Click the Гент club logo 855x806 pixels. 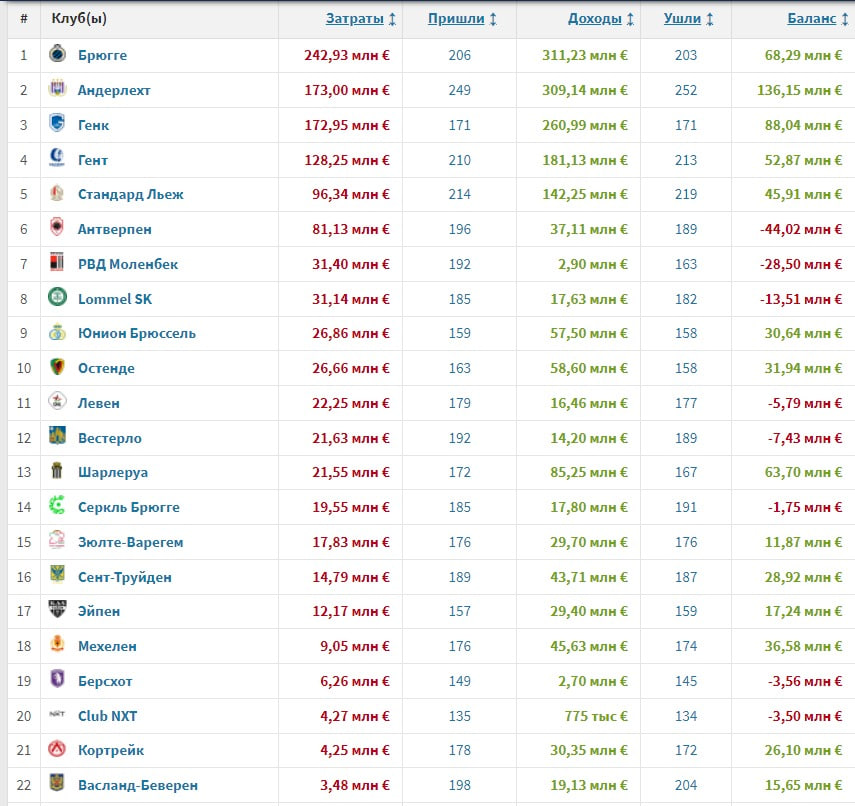tap(57, 158)
